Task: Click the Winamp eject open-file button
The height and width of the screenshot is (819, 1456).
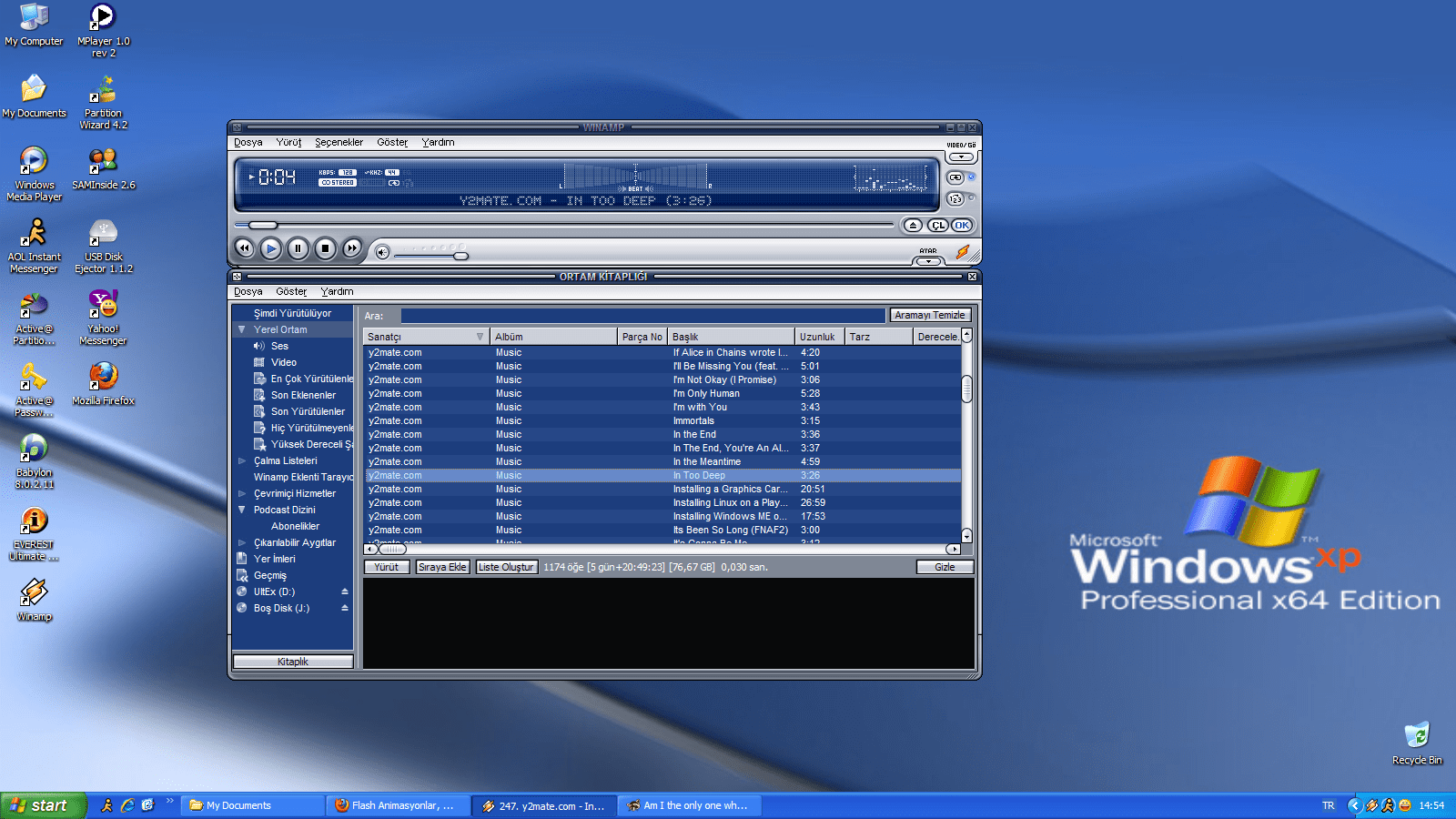Action: pyautogui.click(x=913, y=226)
